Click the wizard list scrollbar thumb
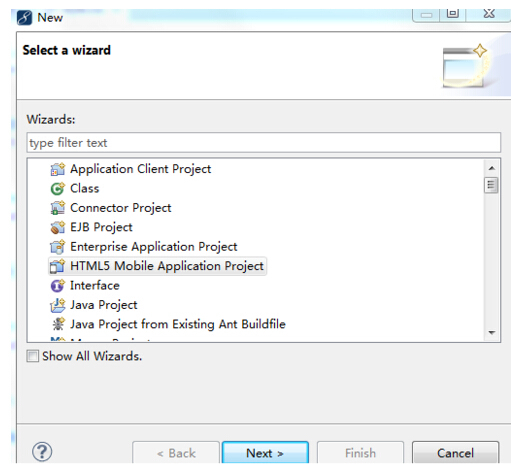511x476 pixels. coord(491,185)
